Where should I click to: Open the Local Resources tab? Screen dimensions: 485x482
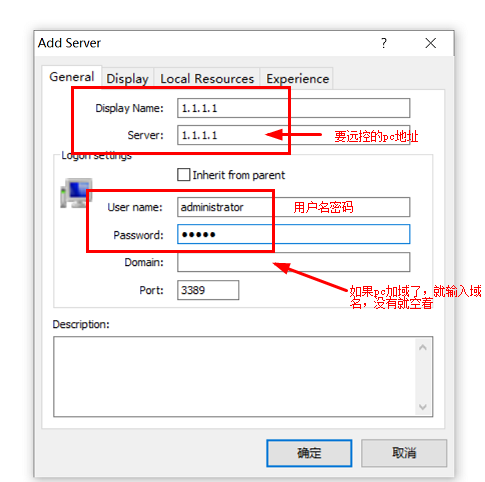[x=207, y=79]
